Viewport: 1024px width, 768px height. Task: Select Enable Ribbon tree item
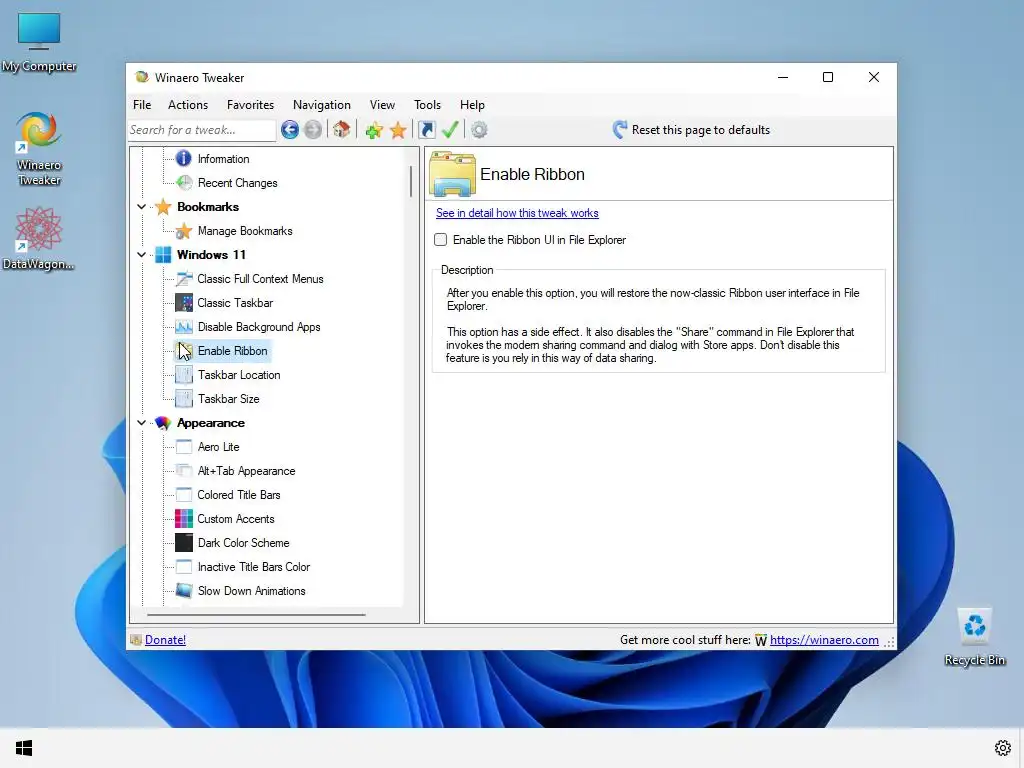tap(232, 351)
